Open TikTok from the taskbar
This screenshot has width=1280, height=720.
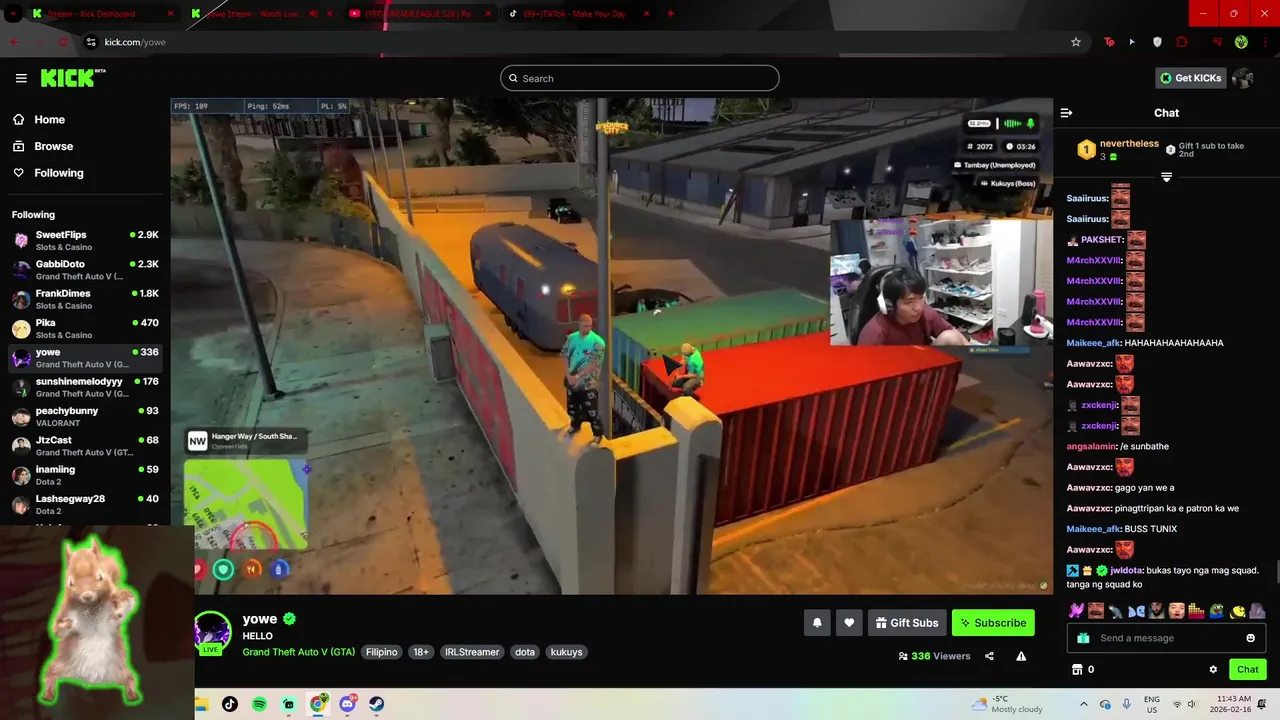(230, 704)
